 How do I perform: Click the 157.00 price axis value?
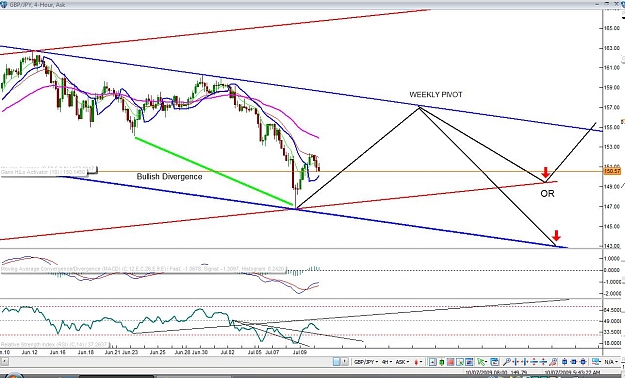pos(613,107)
